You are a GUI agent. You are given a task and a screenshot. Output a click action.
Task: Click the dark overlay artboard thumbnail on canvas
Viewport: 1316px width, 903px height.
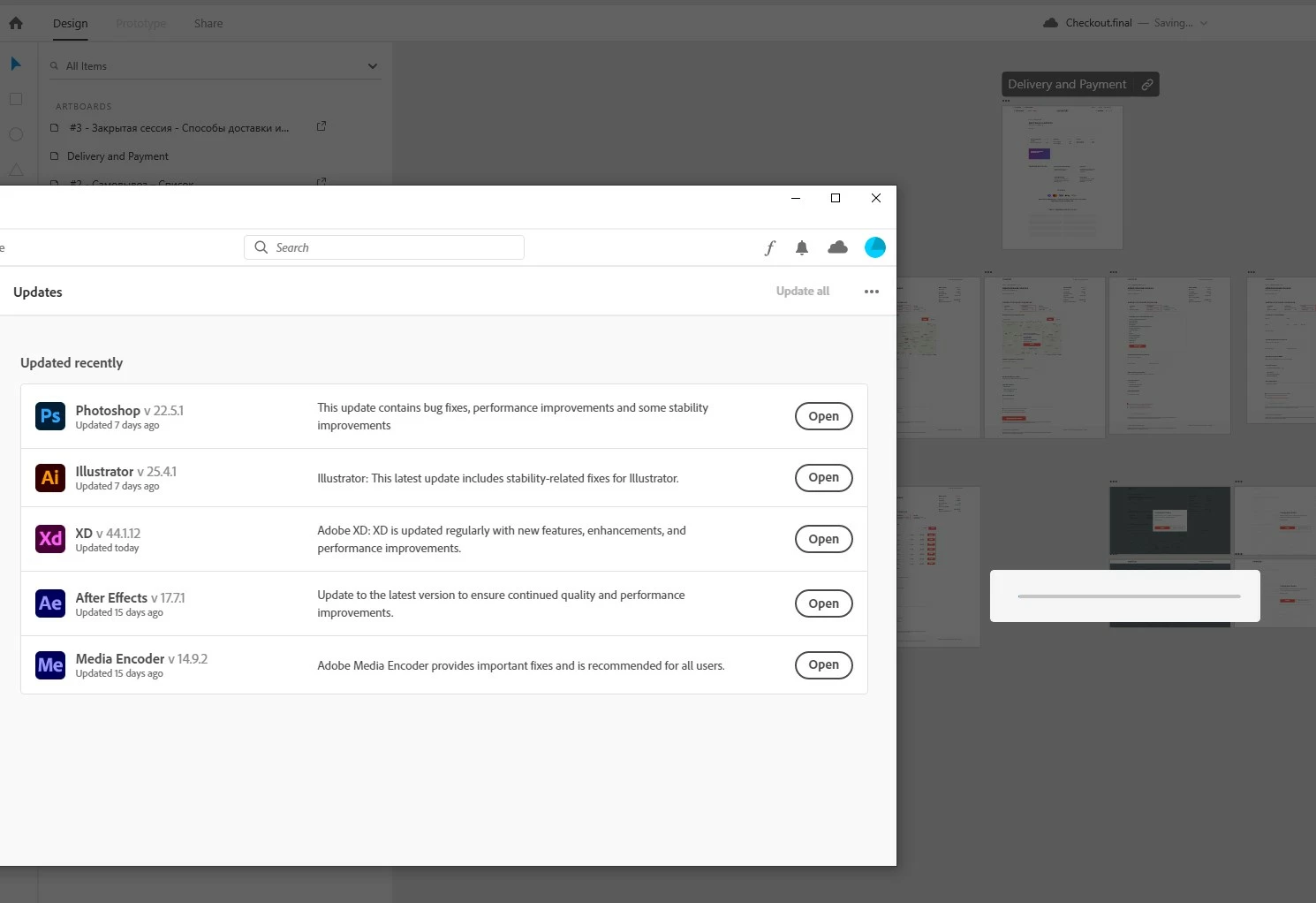(x=1169, y=520)
